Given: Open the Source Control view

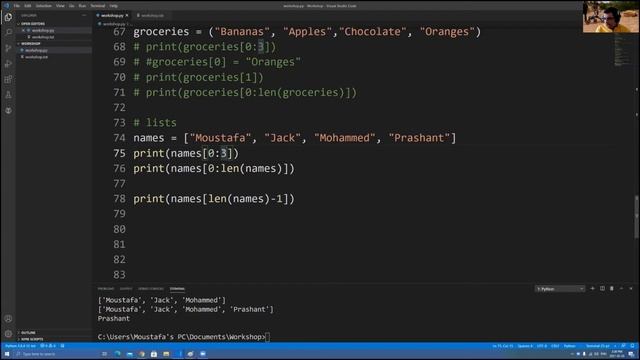Looking at the screenshot, I should pyautogui.click(x=8, y=48).
